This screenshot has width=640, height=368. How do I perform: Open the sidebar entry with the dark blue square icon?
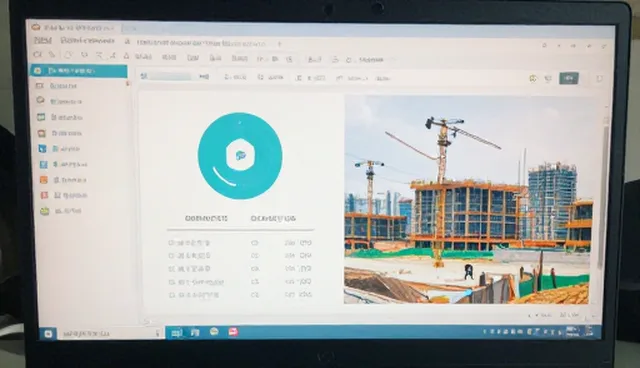click(59, 149)
